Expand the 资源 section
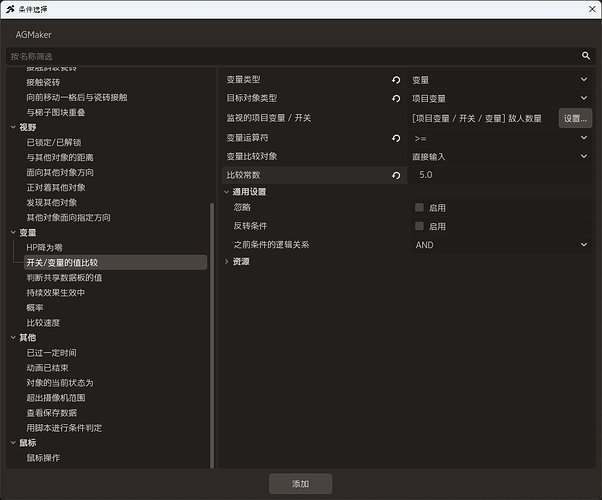Screen dimensions: 602x500 tap(227, 262)
